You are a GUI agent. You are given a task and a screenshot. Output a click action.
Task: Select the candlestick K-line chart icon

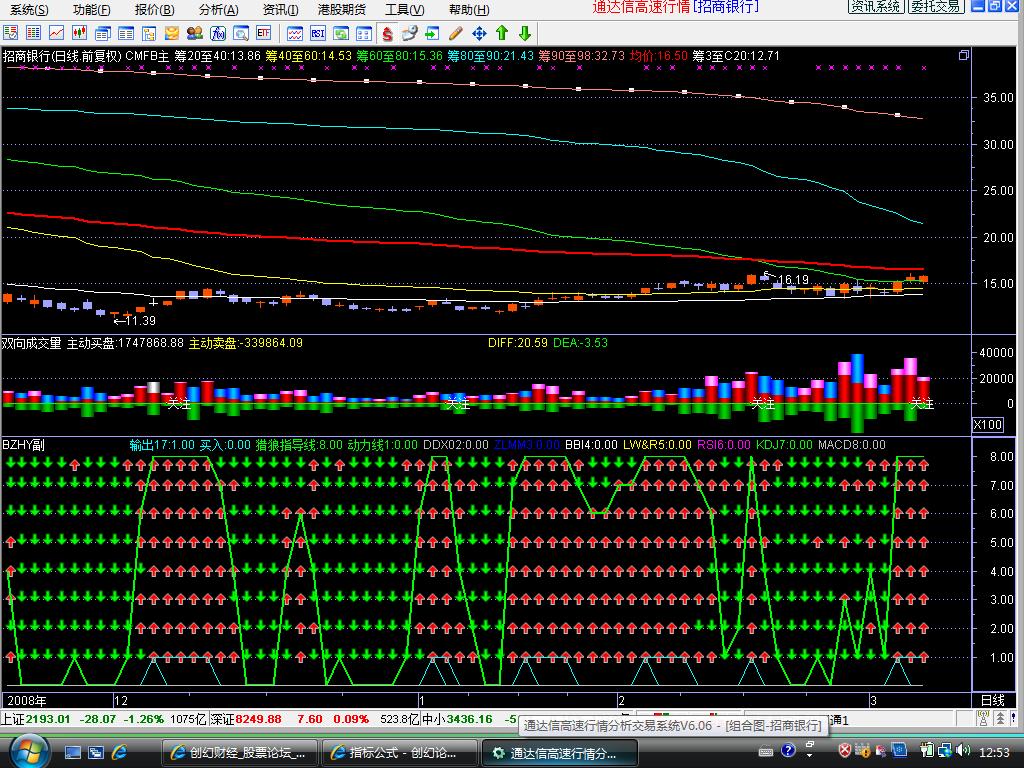tap(79, 33)
